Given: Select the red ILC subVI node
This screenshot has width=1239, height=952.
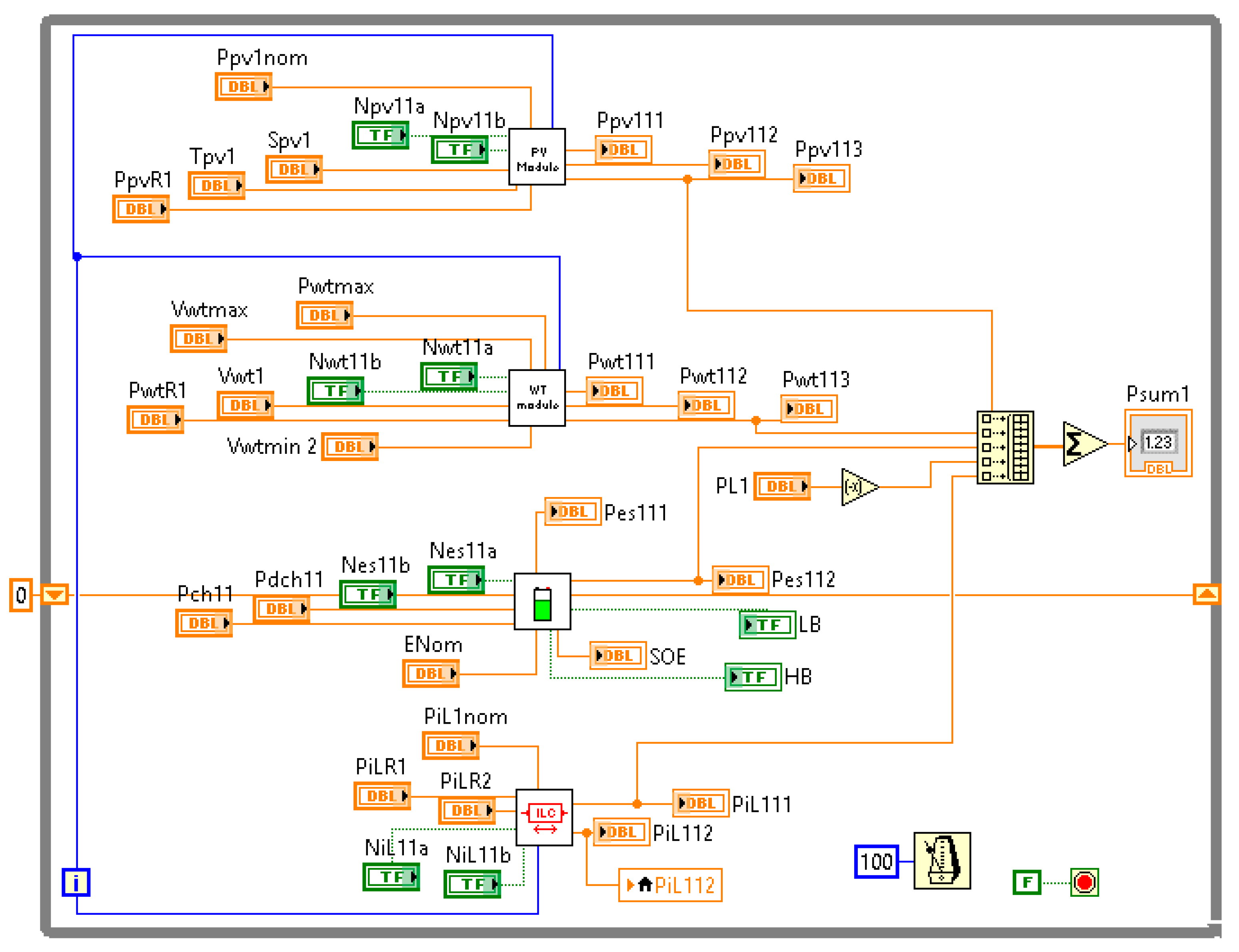Looking at the screenshot, I should (544, 817).
